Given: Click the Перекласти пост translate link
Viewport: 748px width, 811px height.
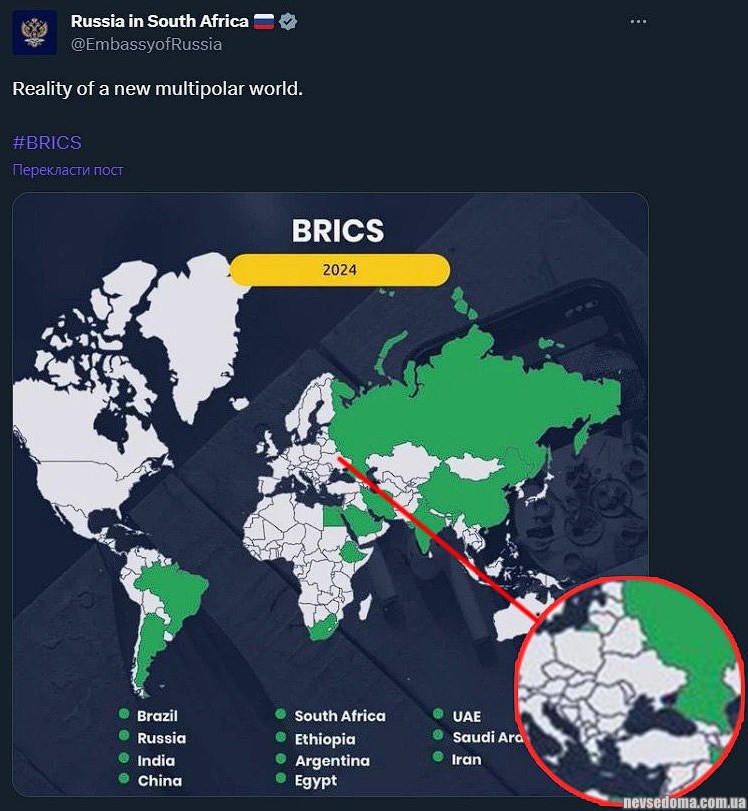Looking at the screenshot, I should [x=68, y=170].
